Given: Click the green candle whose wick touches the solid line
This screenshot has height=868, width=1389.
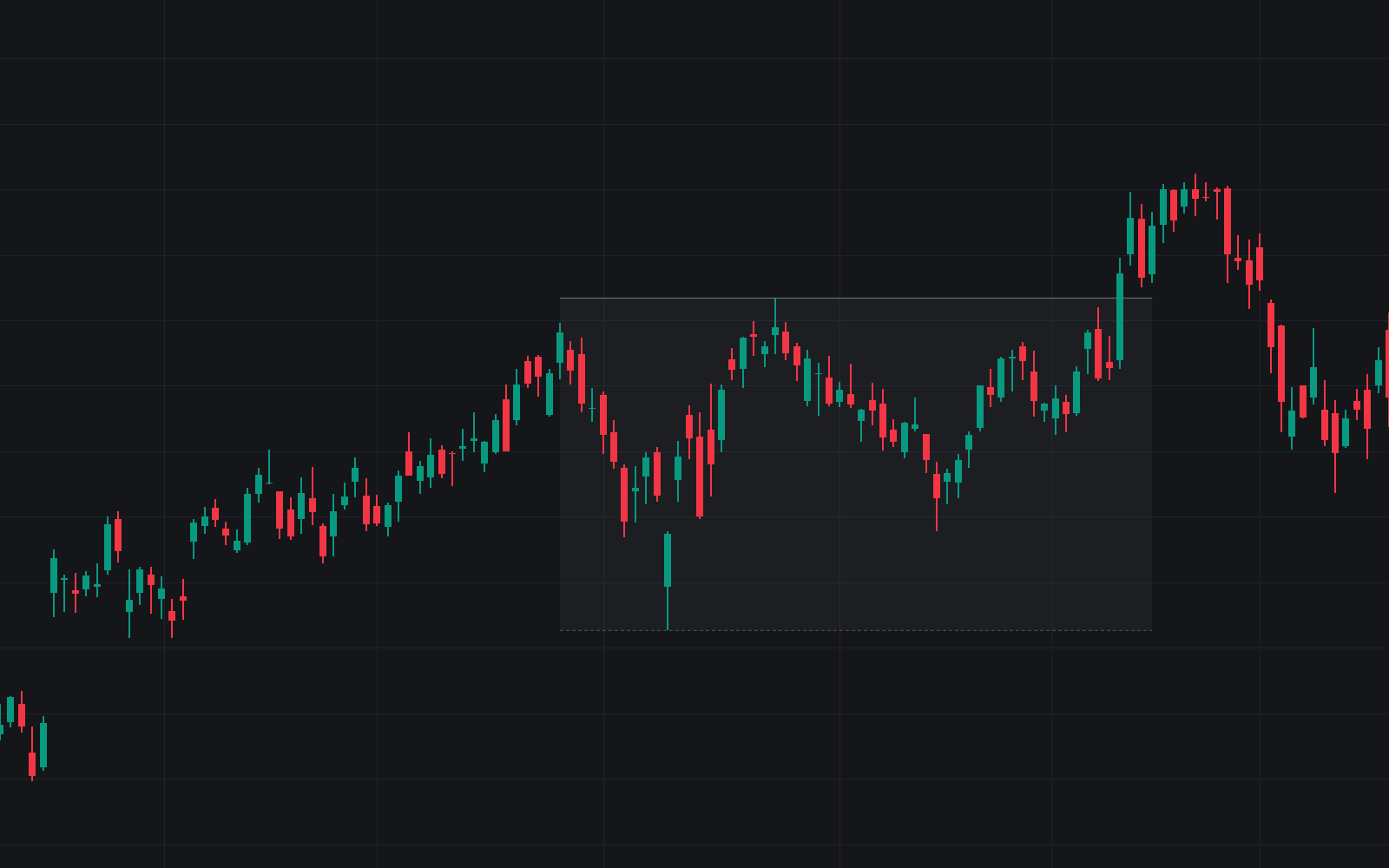Looking at the screenshot, I should [775, 325].
